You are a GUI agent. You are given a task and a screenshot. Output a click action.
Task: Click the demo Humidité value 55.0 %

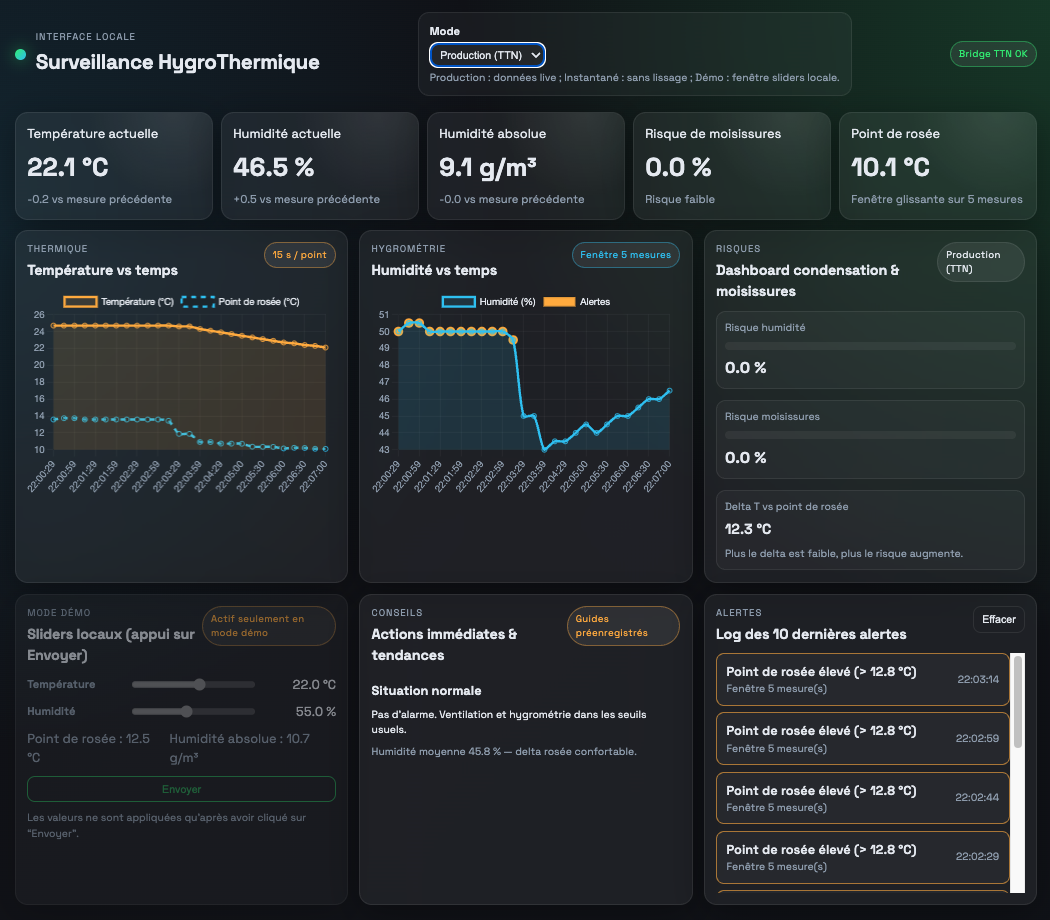[315, 711]
